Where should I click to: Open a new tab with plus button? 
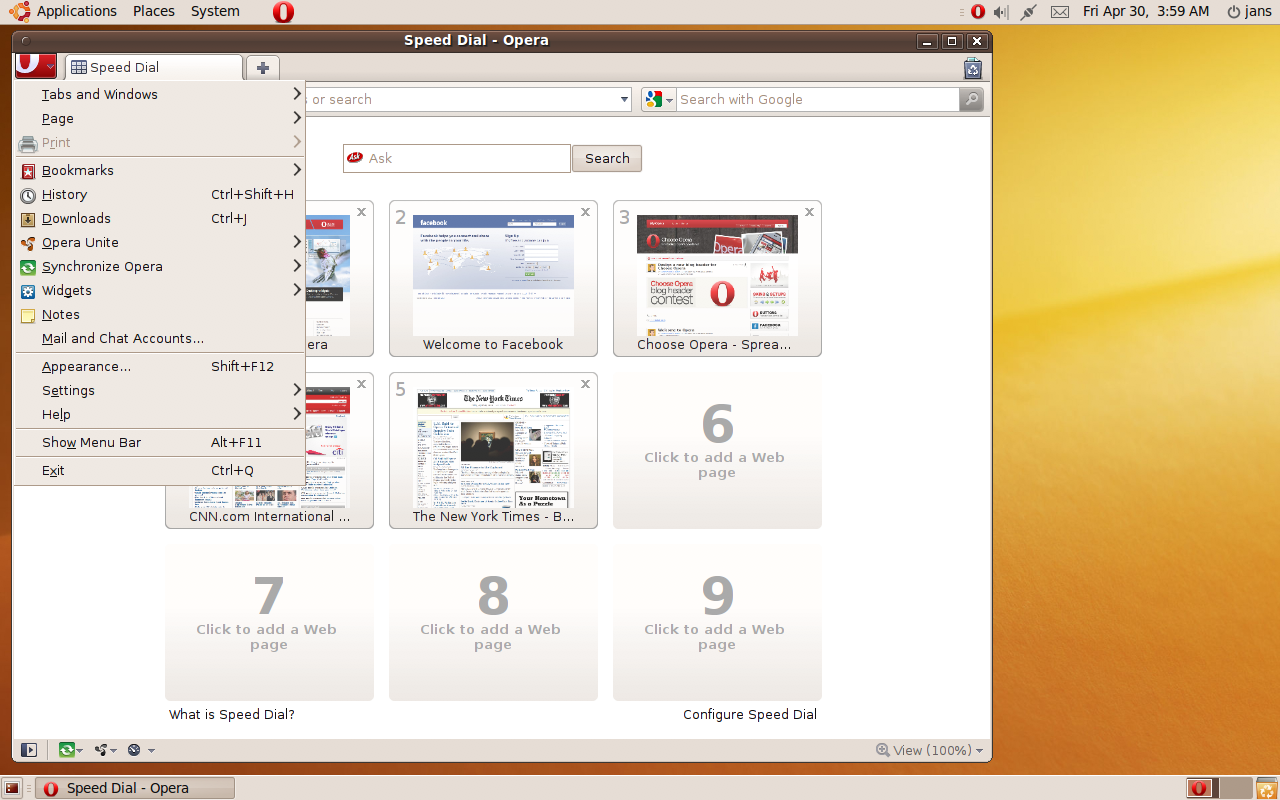(262, 68)
